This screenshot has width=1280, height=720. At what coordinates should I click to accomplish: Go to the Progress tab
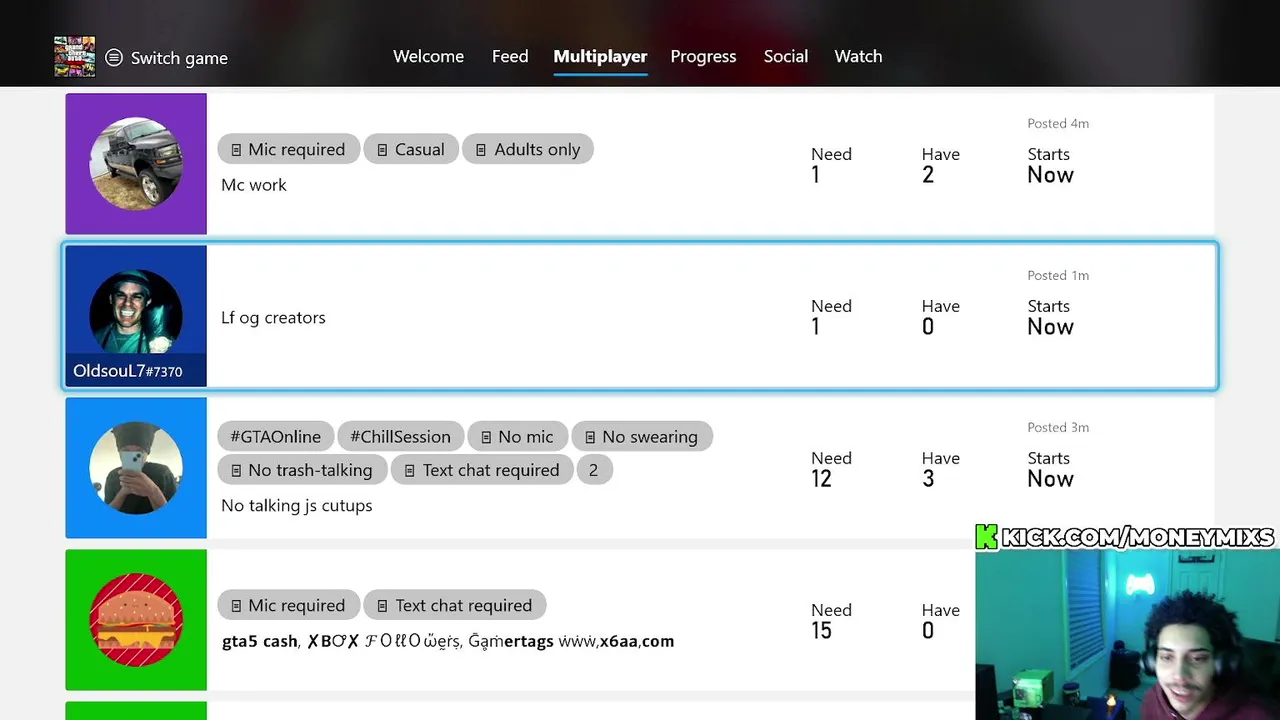coord(703,56)
